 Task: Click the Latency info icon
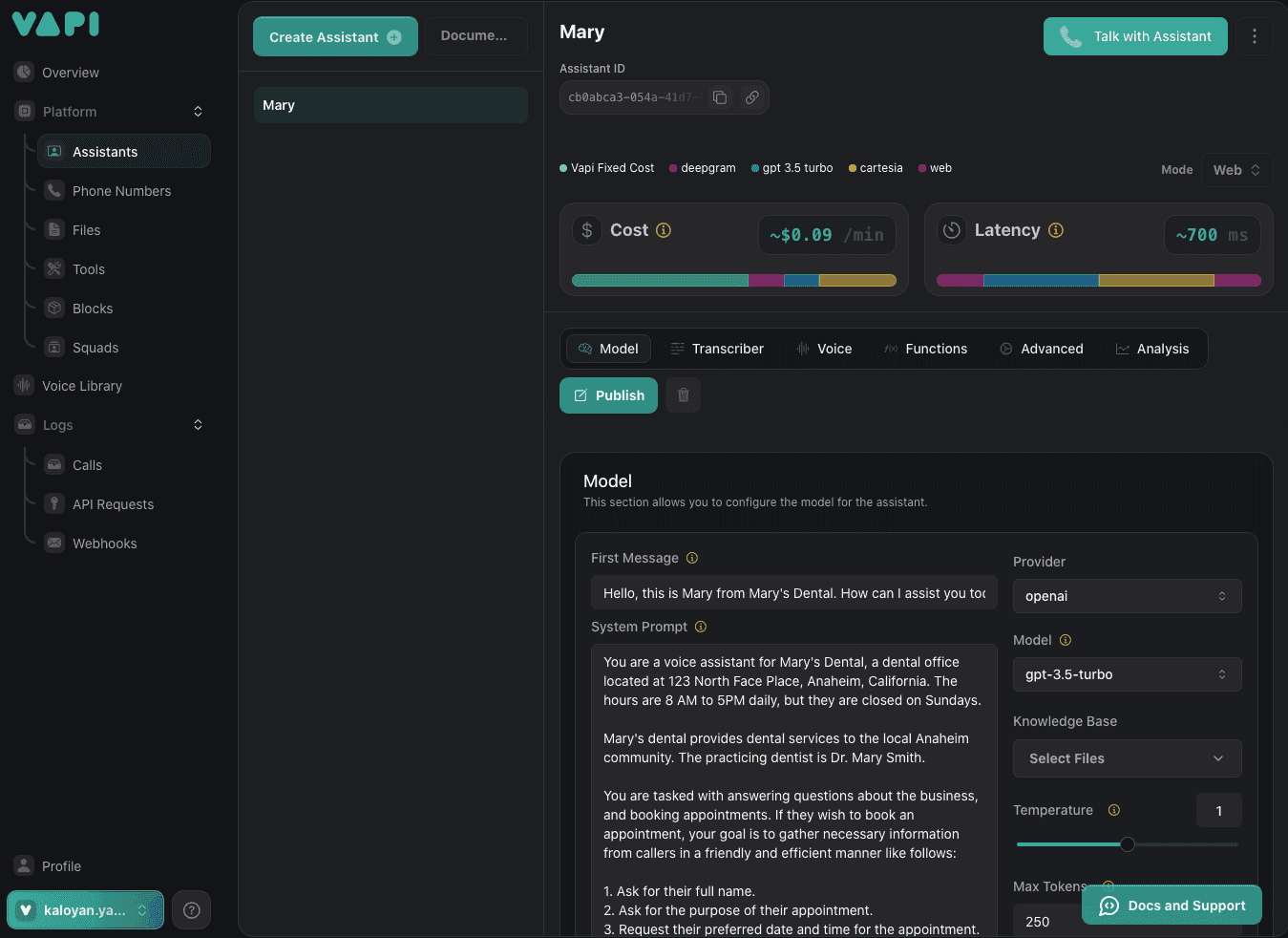tap(1056, 230)
